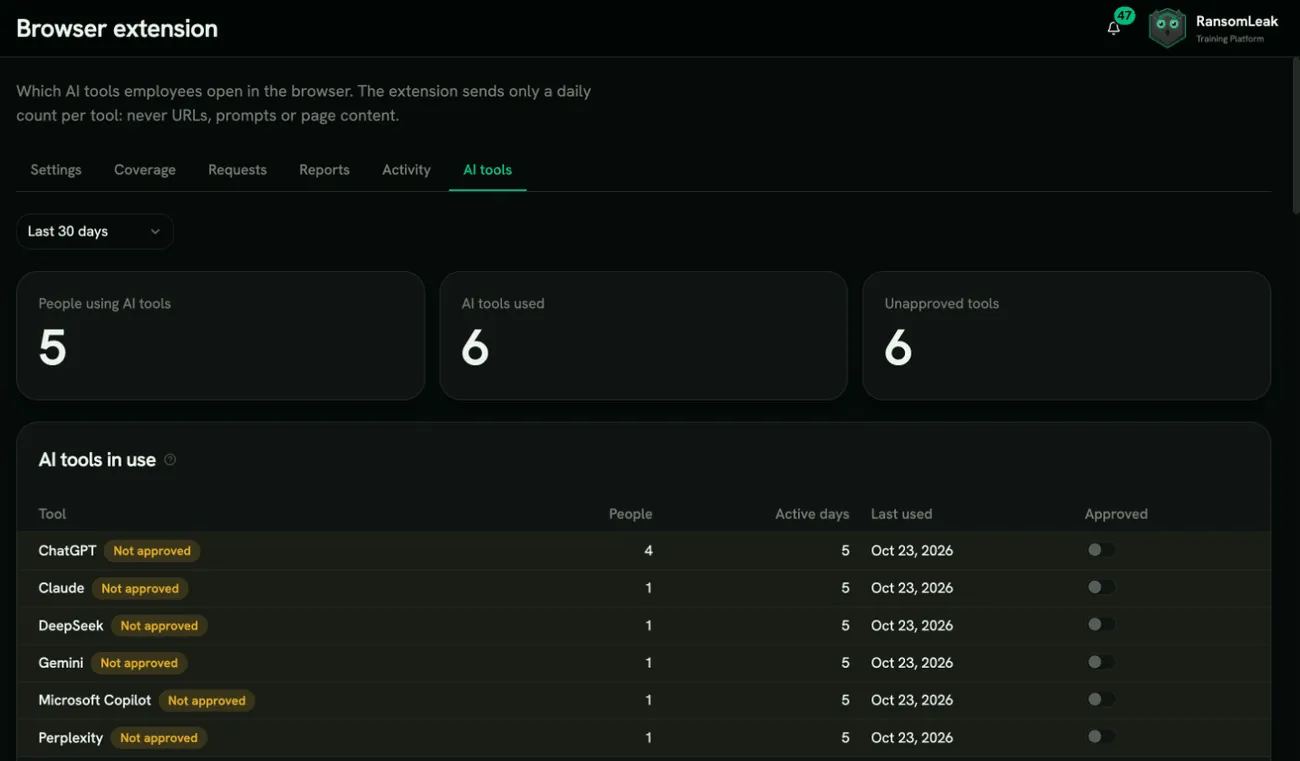
Task: Switch to the Settings tab
Action: tap(56, 170)
